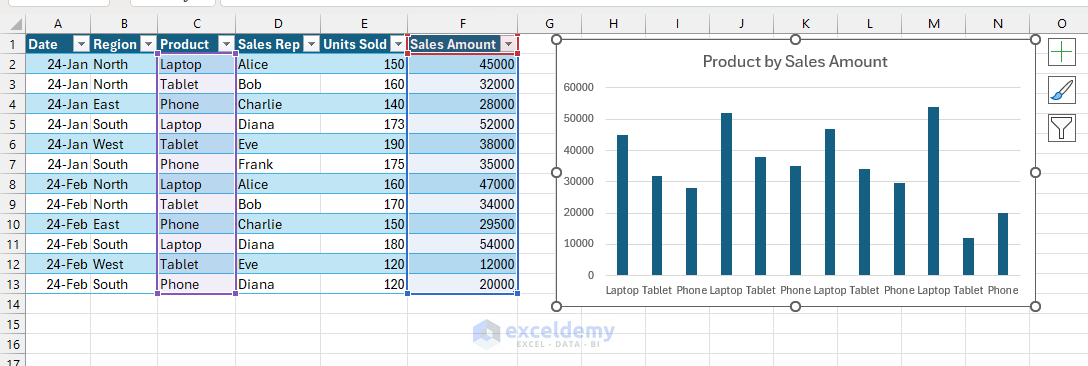Screen dimensions: 1088x366
Task: Click cell C3 containing Tablet
Action: pos(196,85)
